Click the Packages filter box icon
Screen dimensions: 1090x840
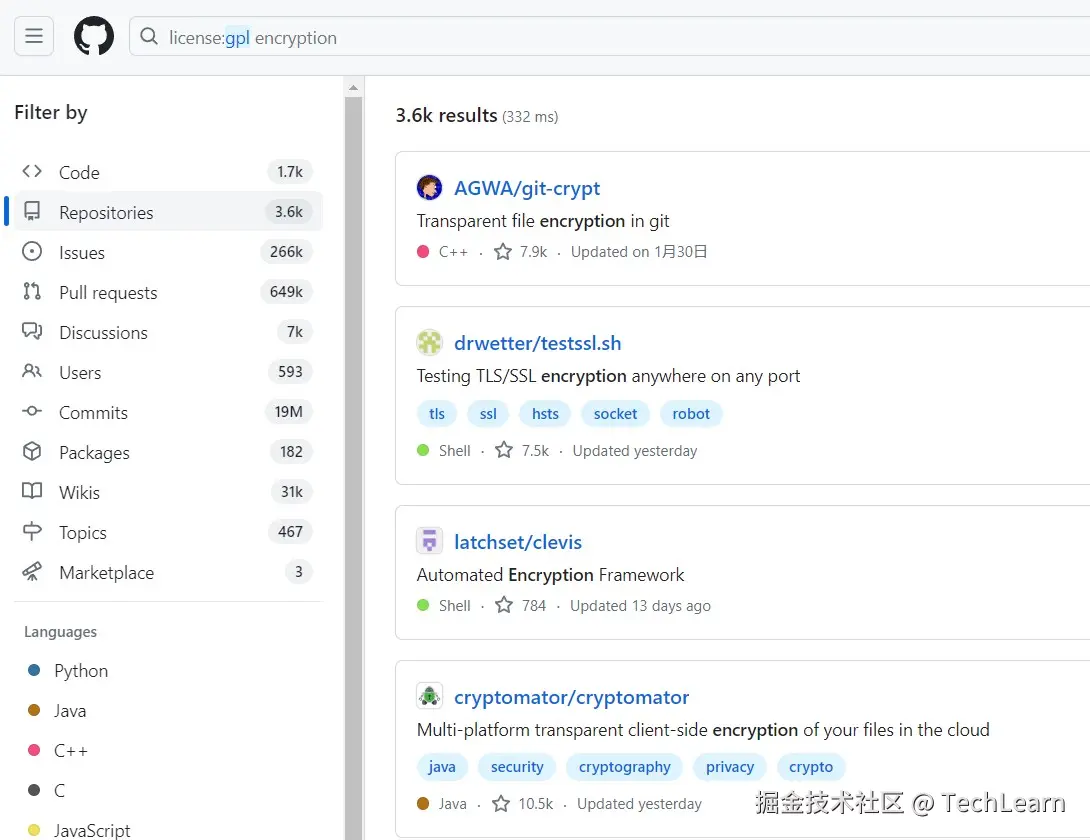pos(32,451)
